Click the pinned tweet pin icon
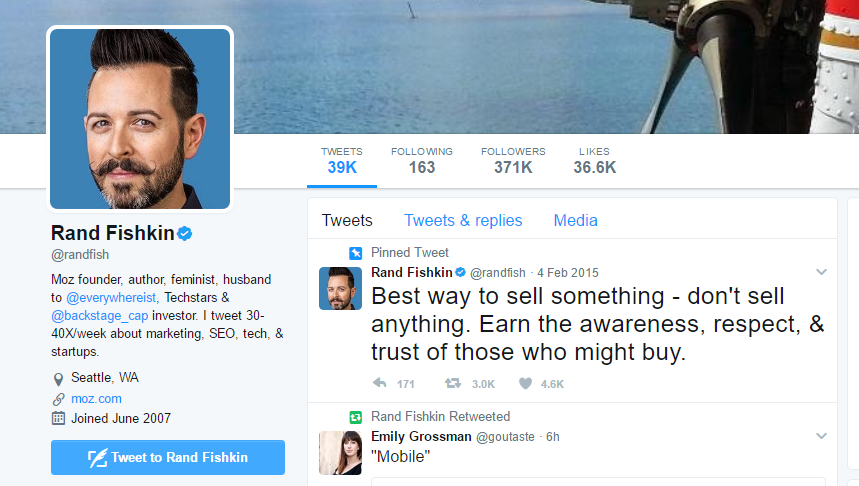 [354, 253]
